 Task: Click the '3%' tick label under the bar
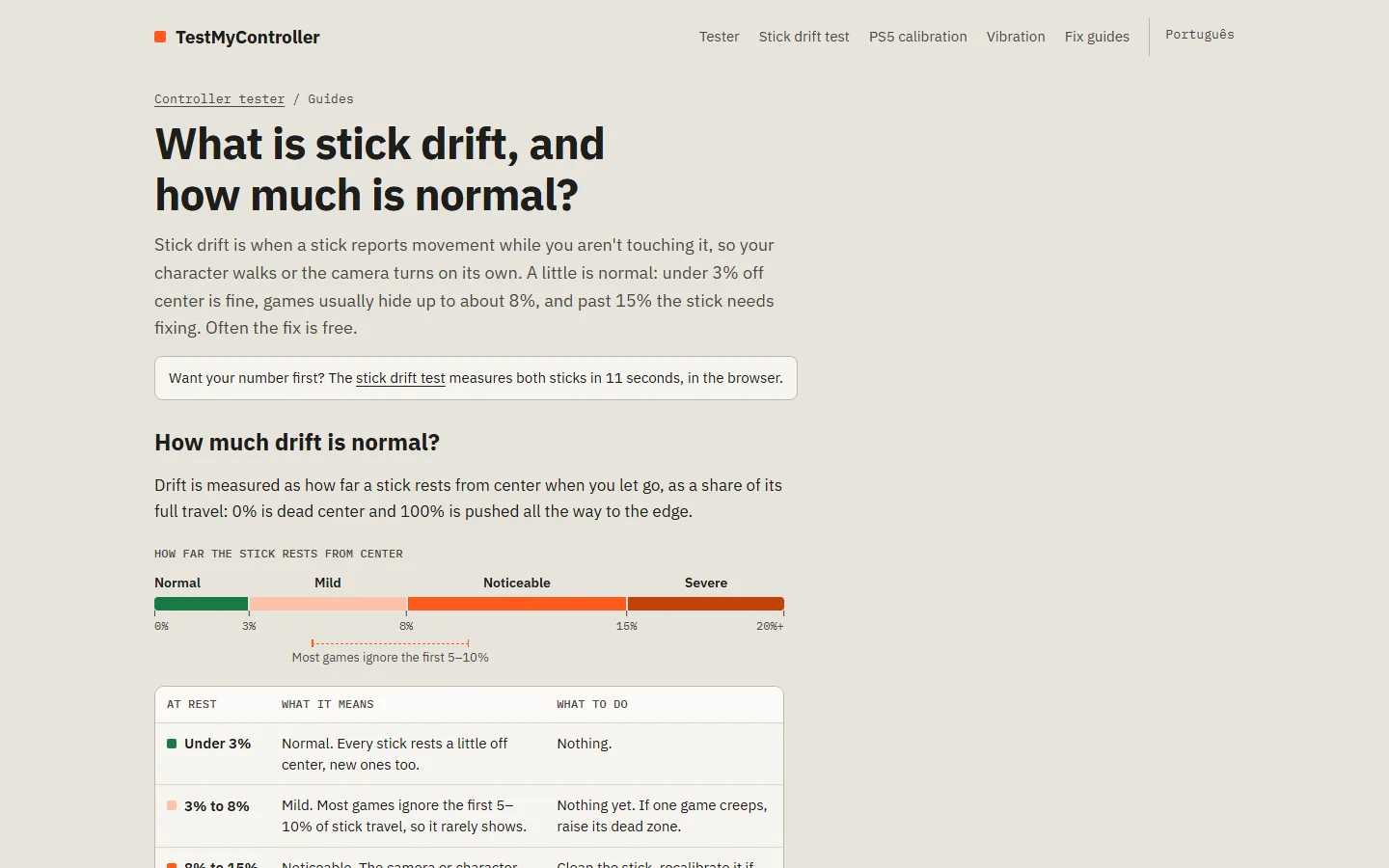[x=249, y=627]
